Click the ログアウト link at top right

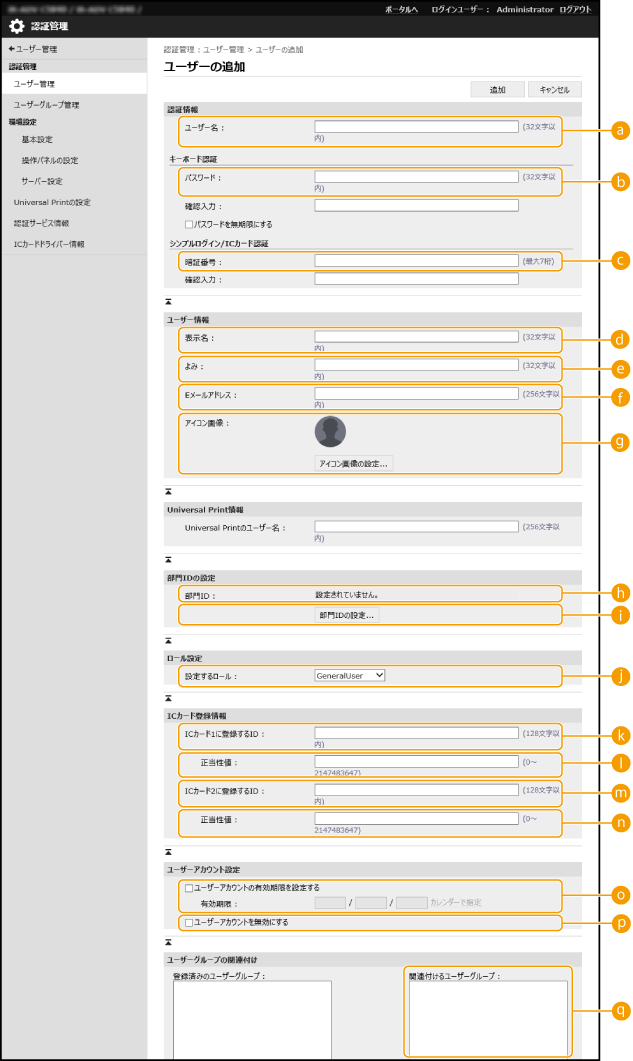pos(577,8)
